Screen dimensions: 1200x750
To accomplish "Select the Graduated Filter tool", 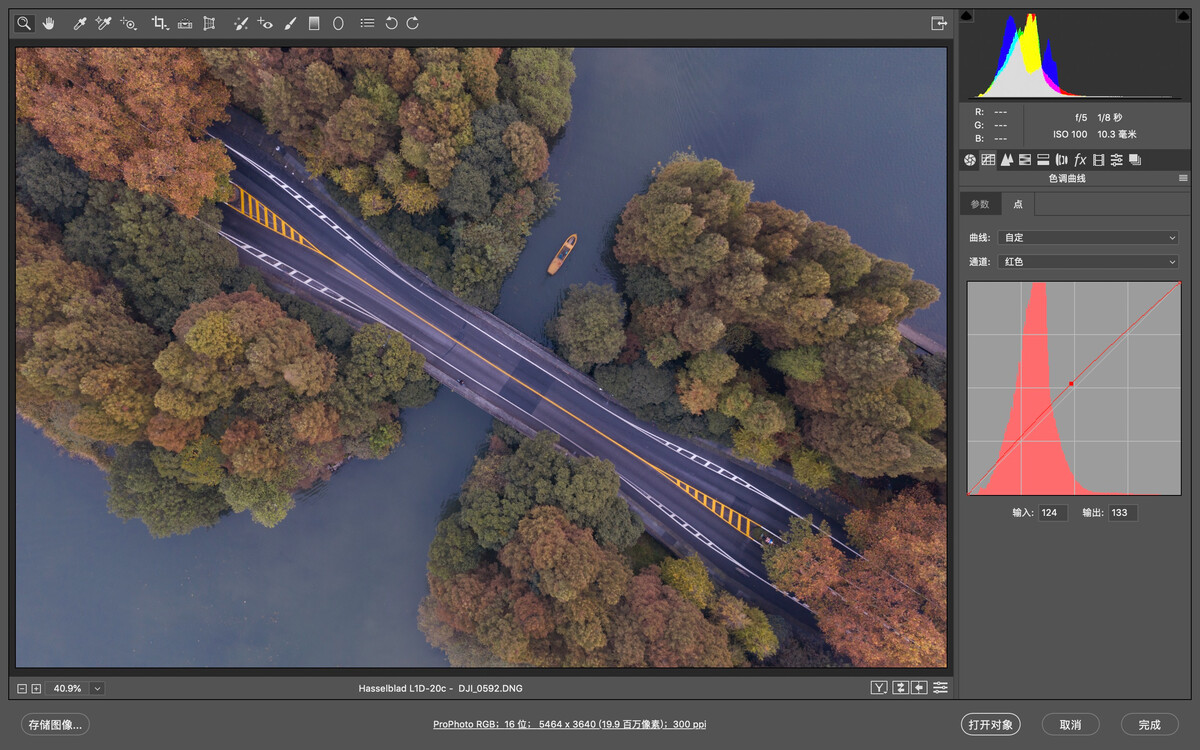I will click(x=314, y=23).
